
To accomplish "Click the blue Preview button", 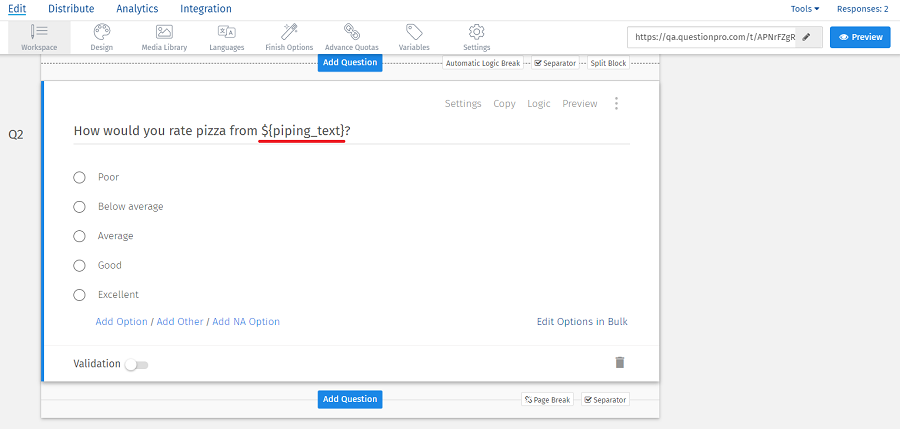I will pos(860,37).
